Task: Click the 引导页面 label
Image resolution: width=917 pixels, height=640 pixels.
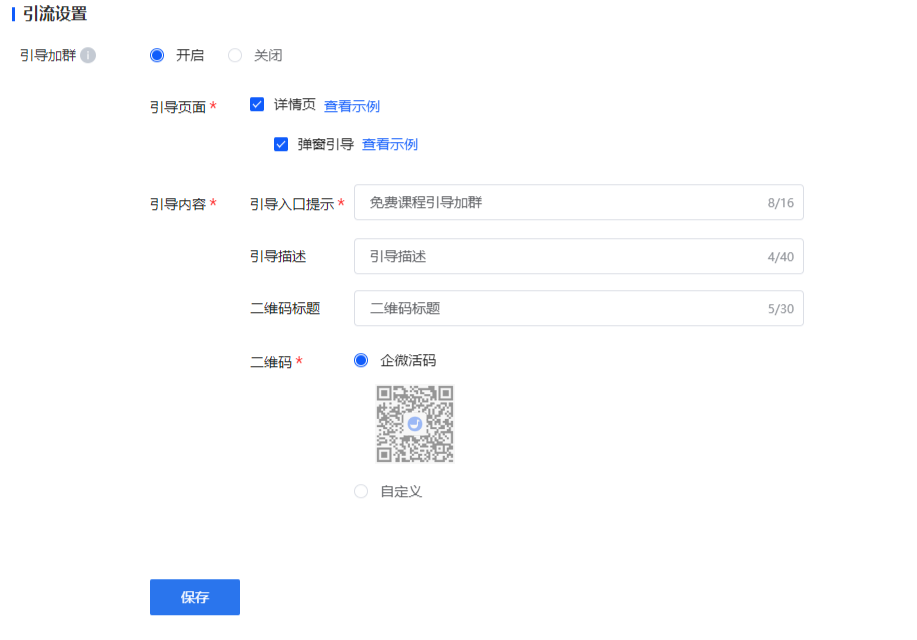Action: pos(178,107)
